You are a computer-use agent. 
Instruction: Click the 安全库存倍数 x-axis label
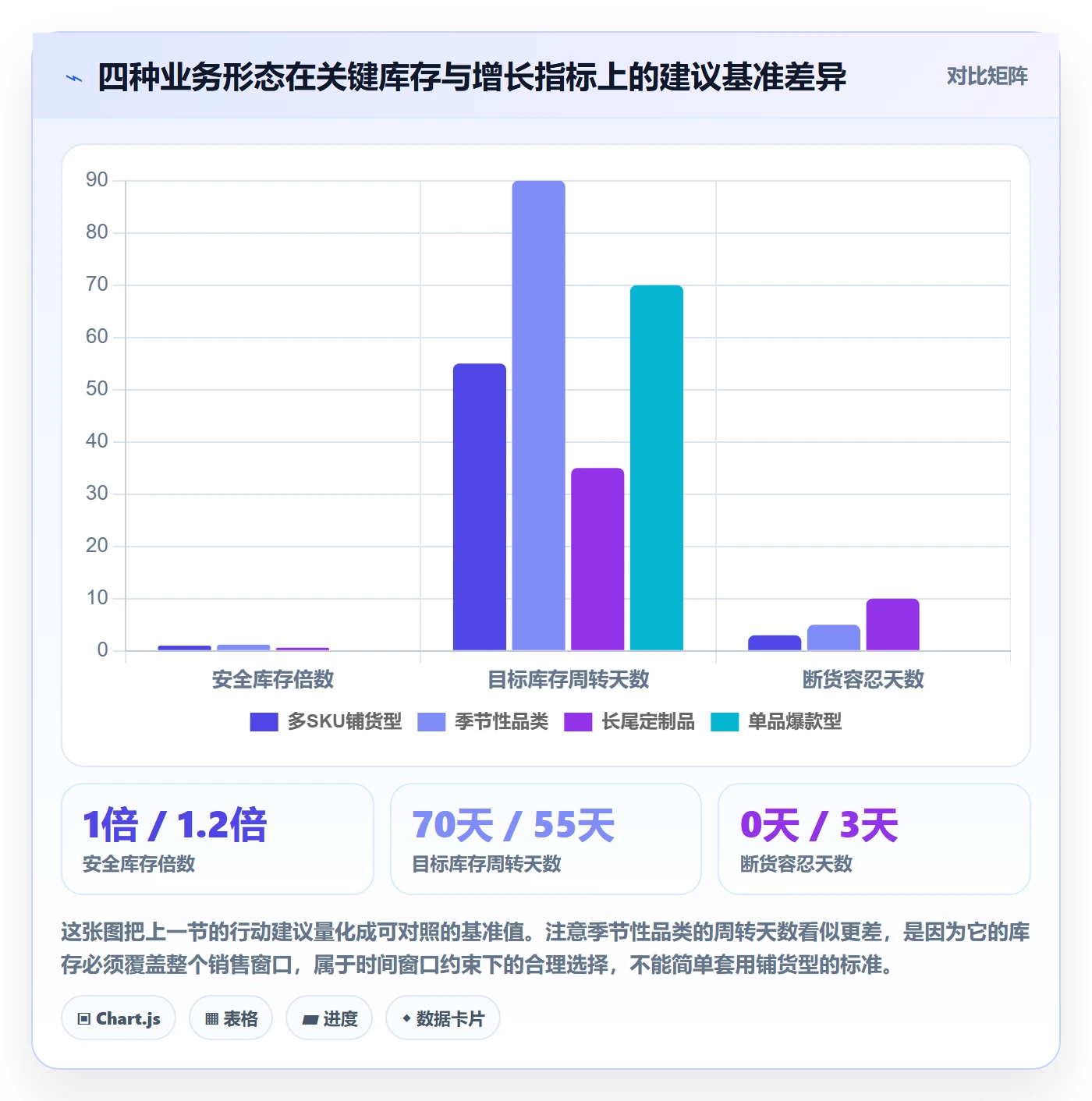click(x=273, y=680)
